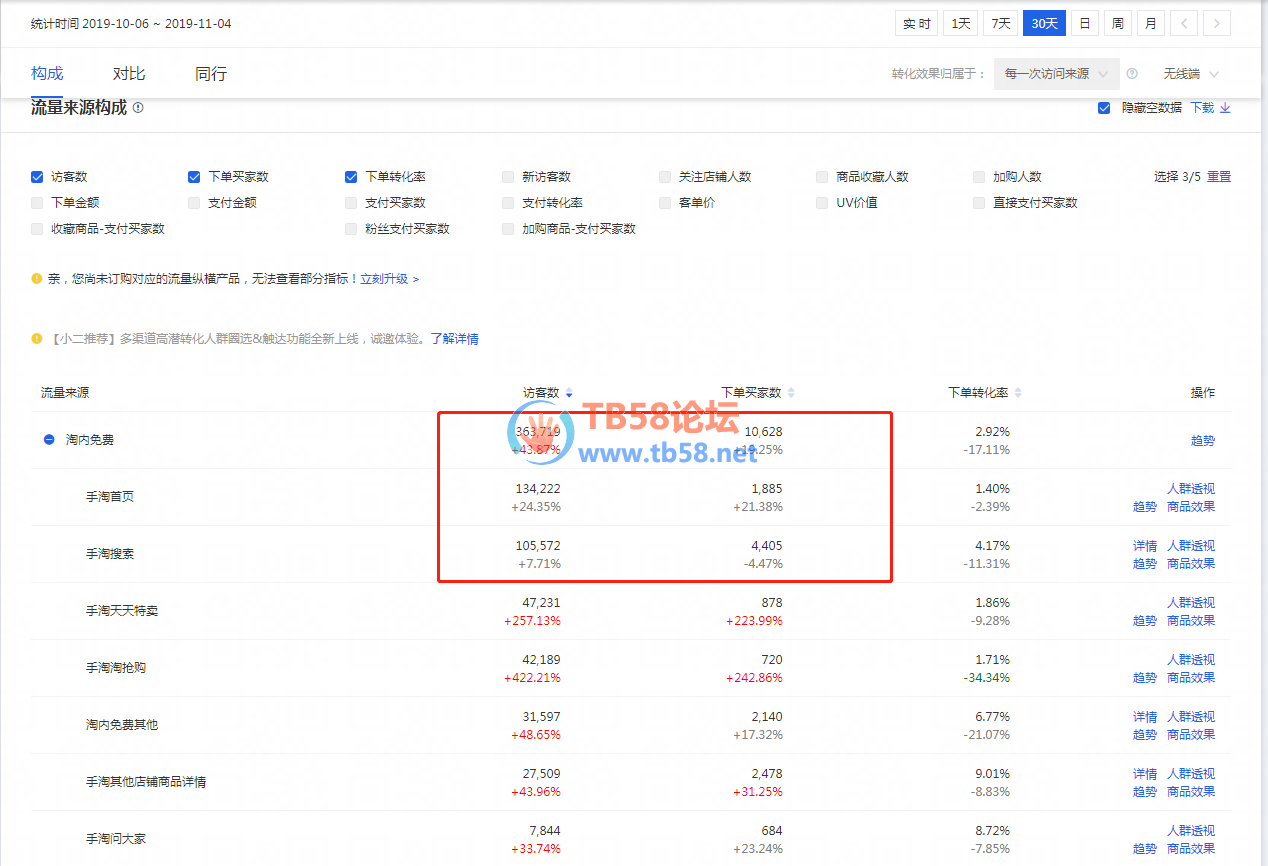
Task: Click the 手淘天天特卖 traffic source name
Action: [122, 611]
